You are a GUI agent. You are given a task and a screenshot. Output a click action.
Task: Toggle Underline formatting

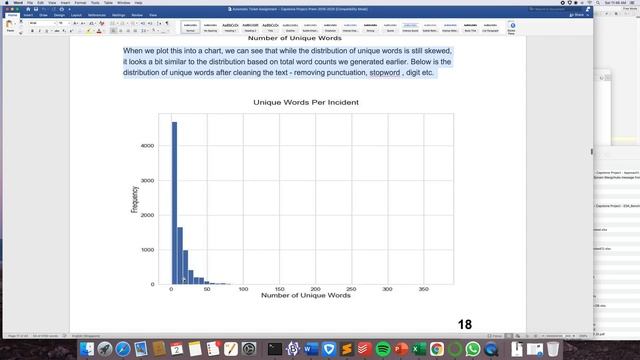click(x=46, y=31)
